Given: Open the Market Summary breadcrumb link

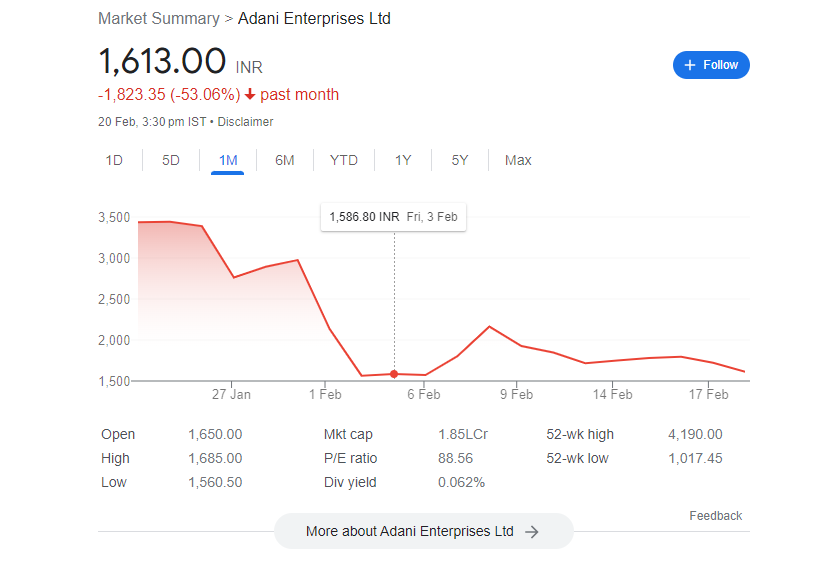Looking at the screenshot, I should [x=159, y=18].
